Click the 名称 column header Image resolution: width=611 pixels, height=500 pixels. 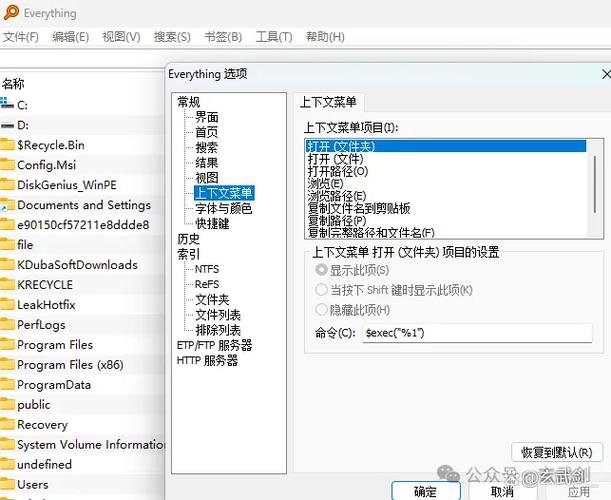pyautogui.click(x=13, y=83)
